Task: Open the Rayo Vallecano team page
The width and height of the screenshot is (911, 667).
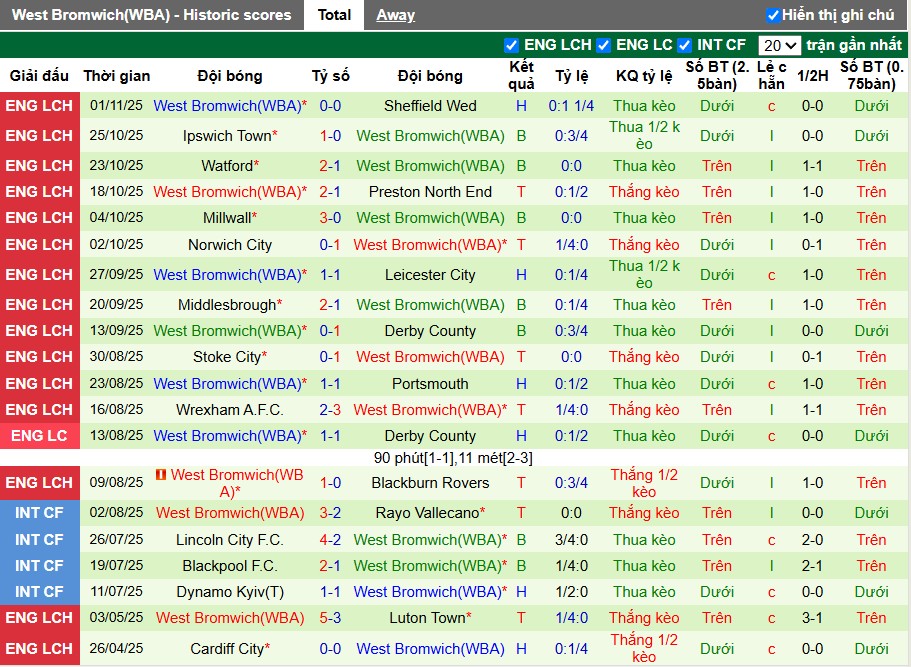Action: [x=427, y=513]
